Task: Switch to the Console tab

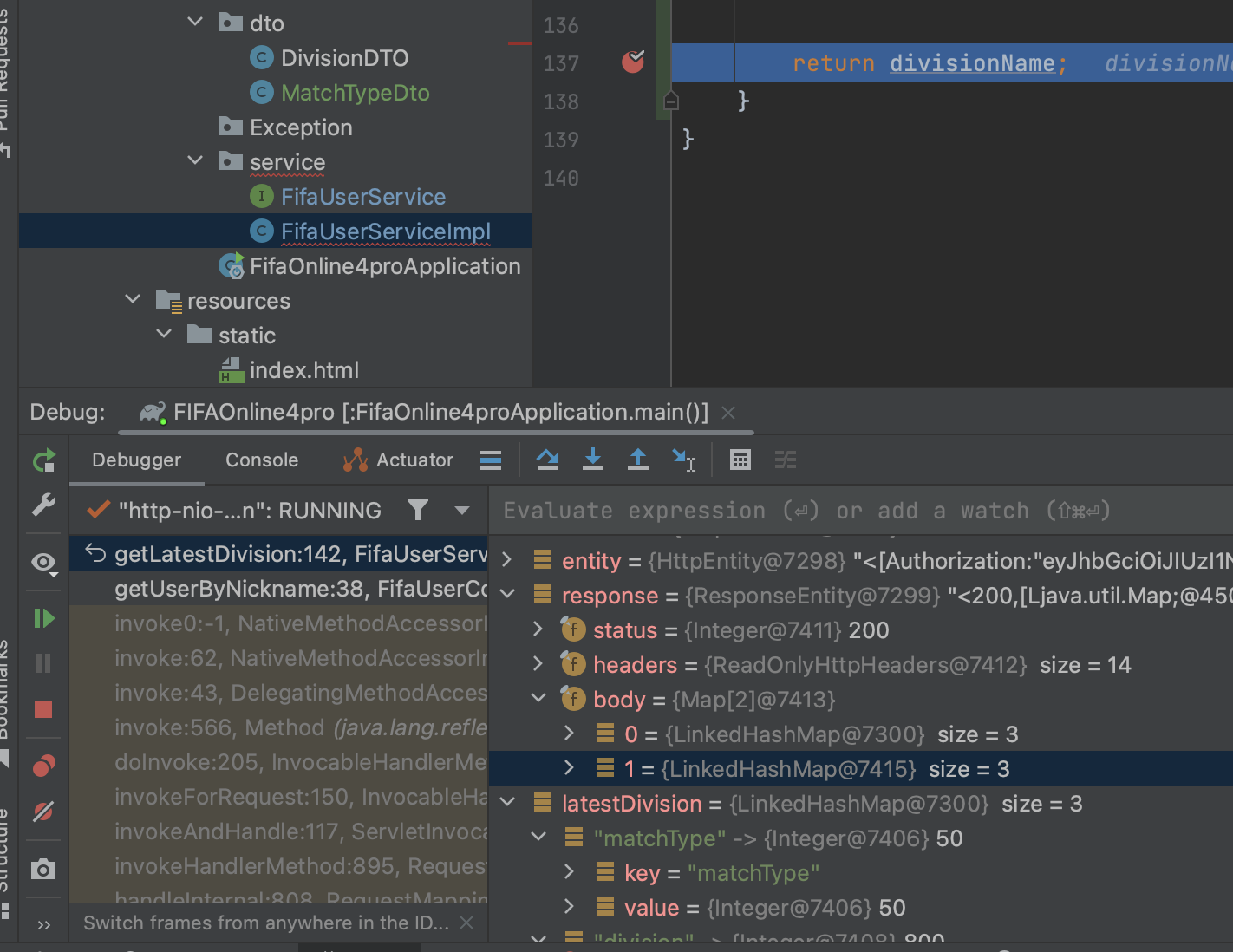Action: (x=262, y=460)
